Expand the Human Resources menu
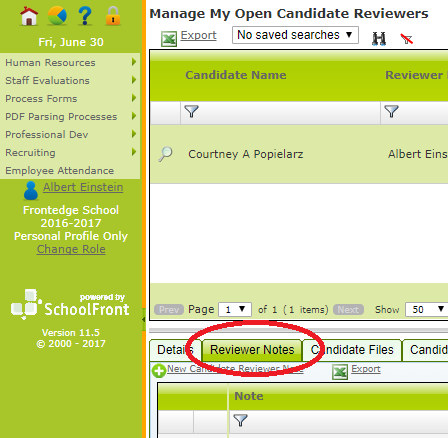The image size is (448, 438). click(70, 62)
